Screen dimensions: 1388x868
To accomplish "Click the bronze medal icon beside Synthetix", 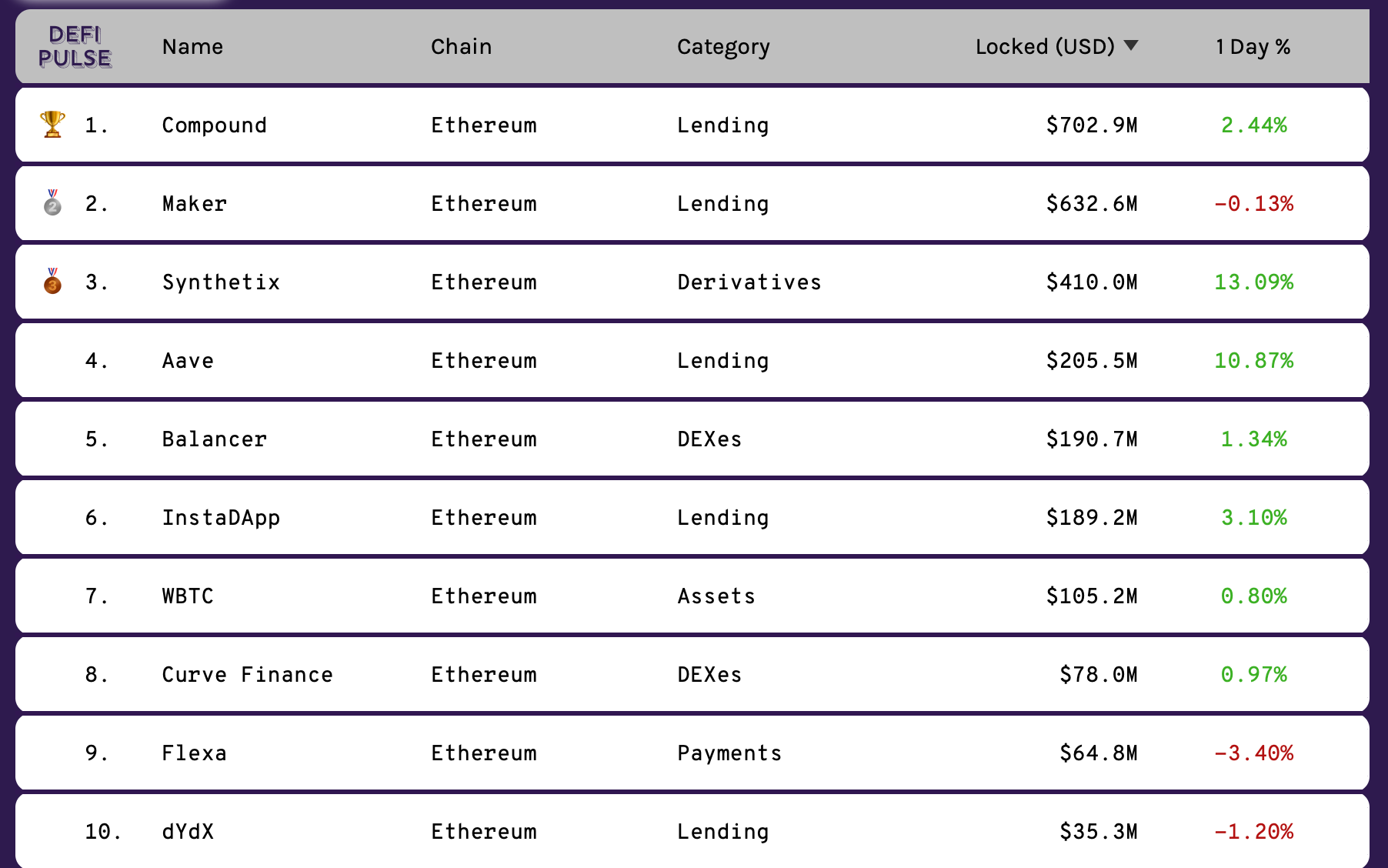I will tap(52, 282).
